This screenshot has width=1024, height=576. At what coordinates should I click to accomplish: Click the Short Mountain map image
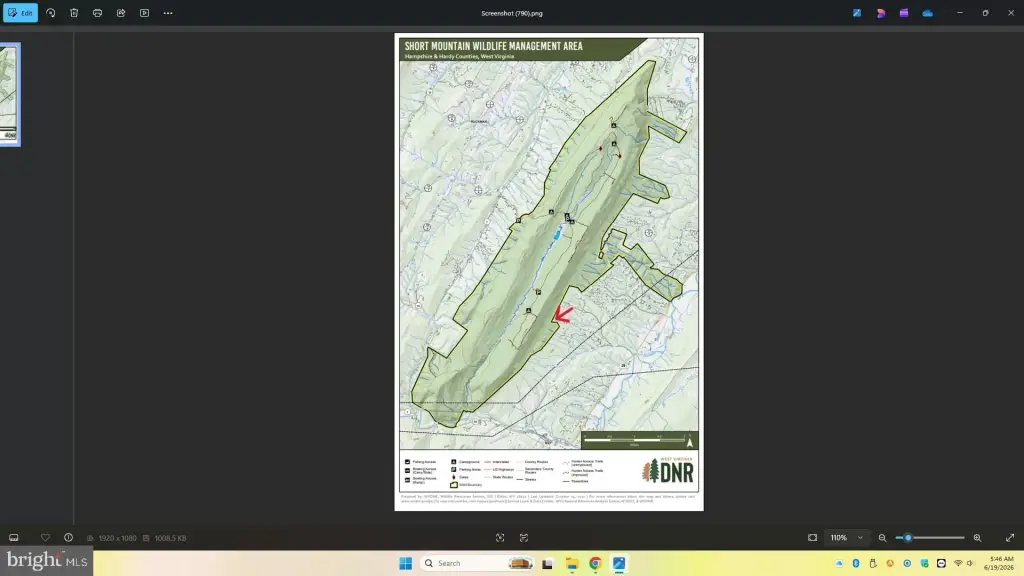tap(549, 272)
